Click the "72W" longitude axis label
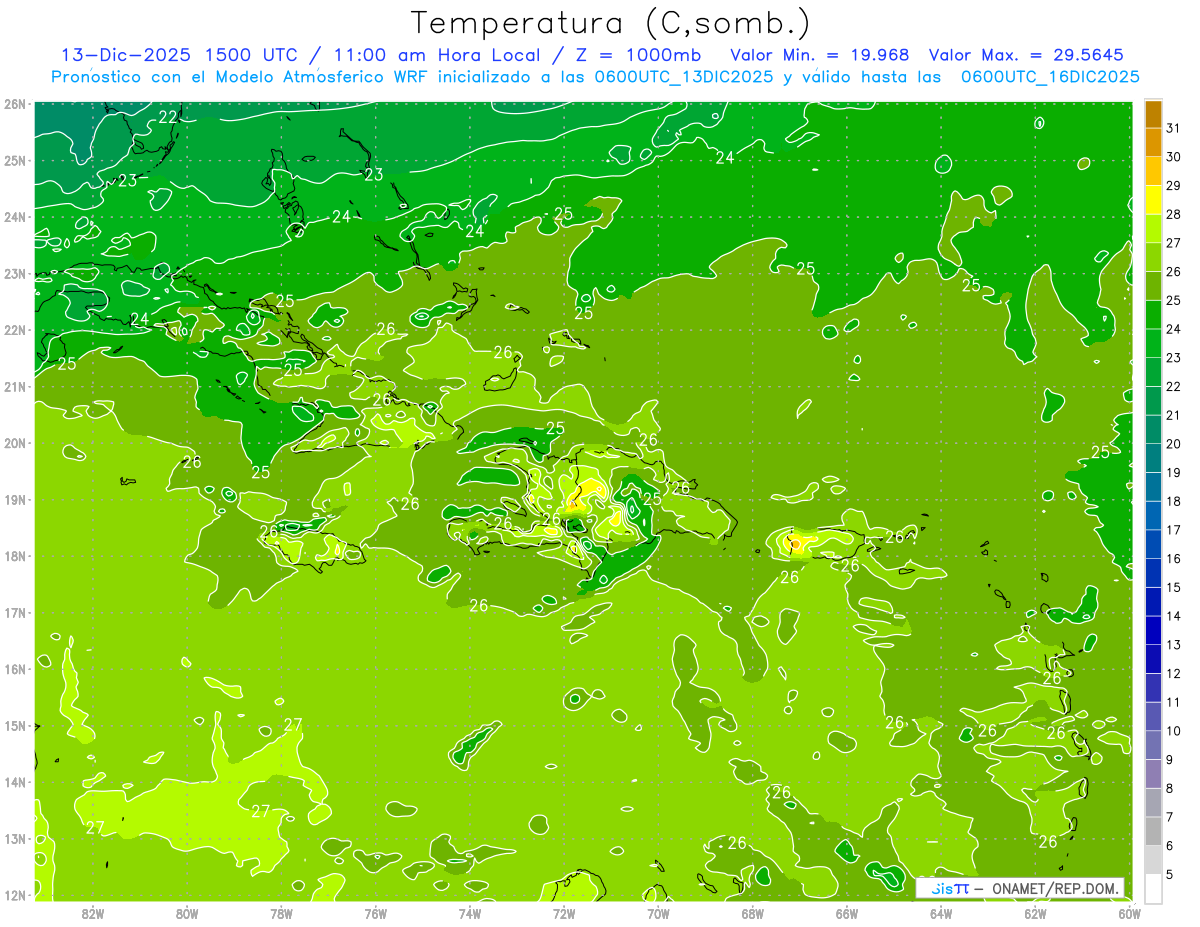The image size is (1200, 927). (x=564, y=912)
